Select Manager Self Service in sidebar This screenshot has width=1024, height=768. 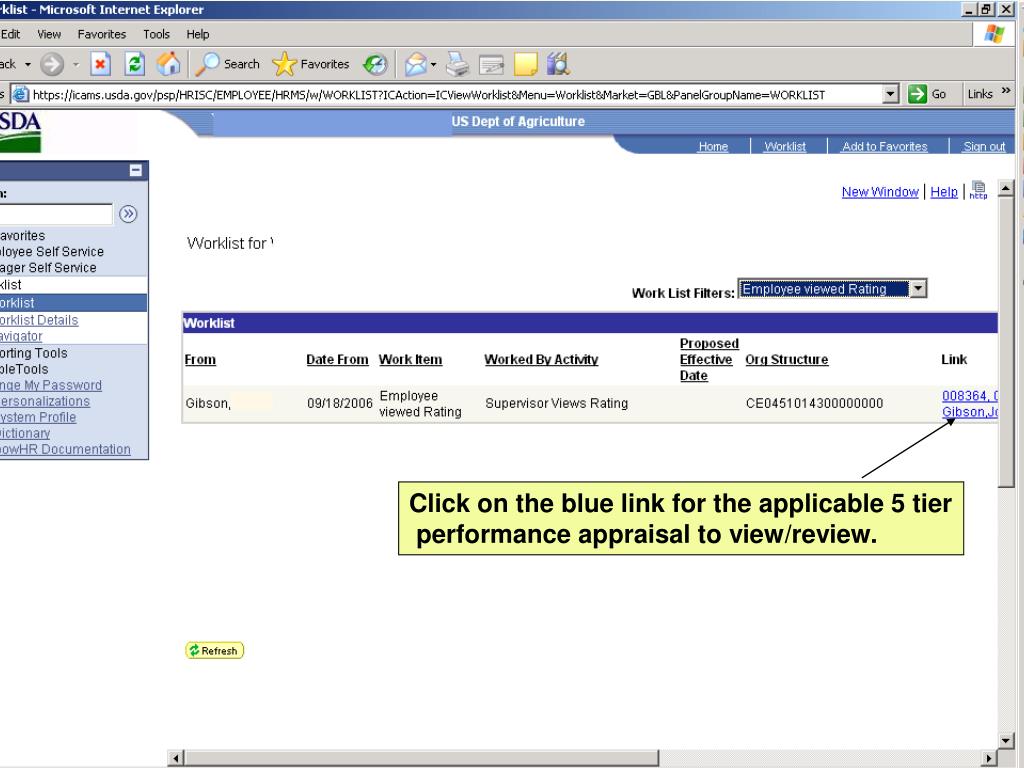(48, 267)
